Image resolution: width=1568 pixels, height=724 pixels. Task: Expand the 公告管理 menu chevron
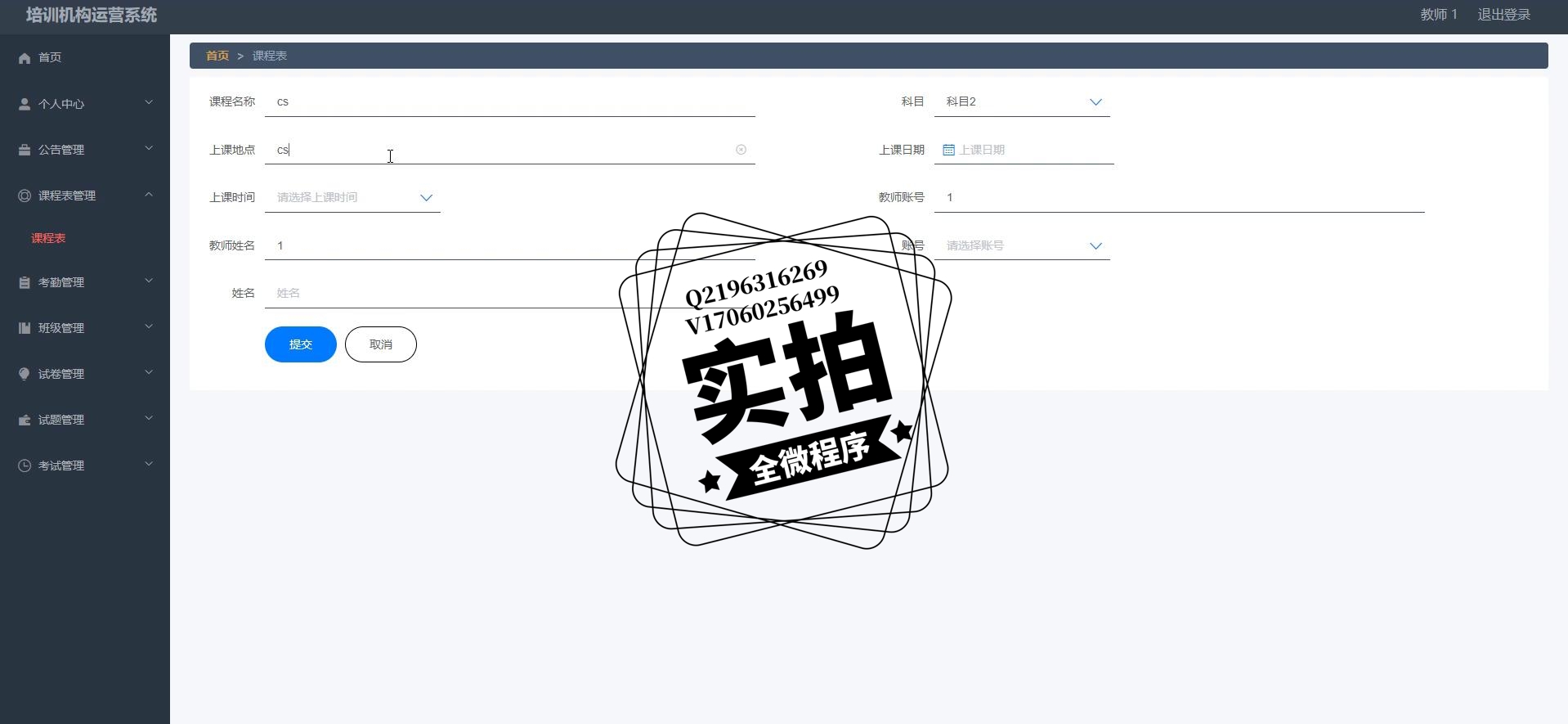click(149, 148)
